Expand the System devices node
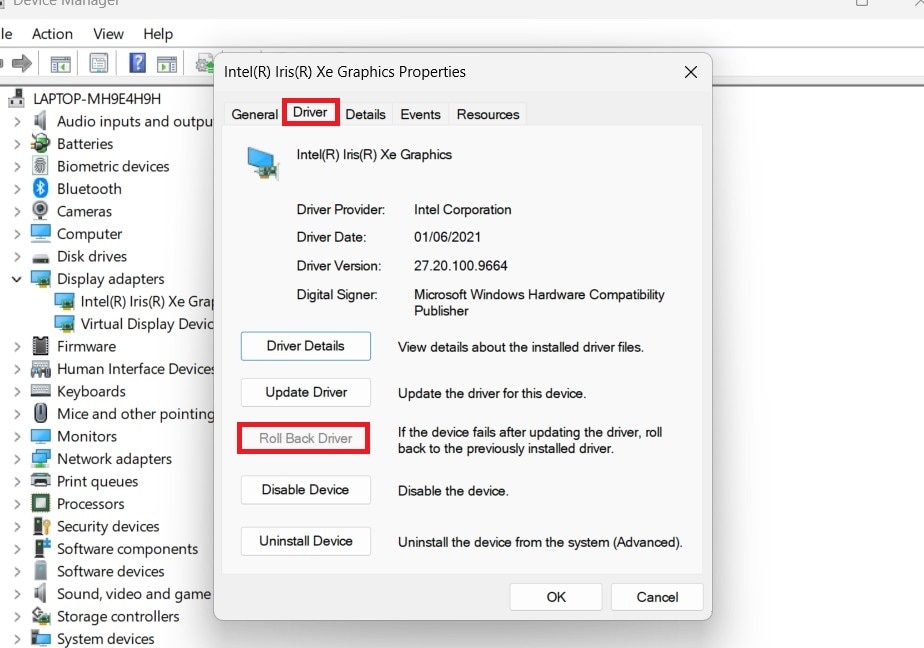This screenshot has height=648, width=924. click(x=17, y=639)
